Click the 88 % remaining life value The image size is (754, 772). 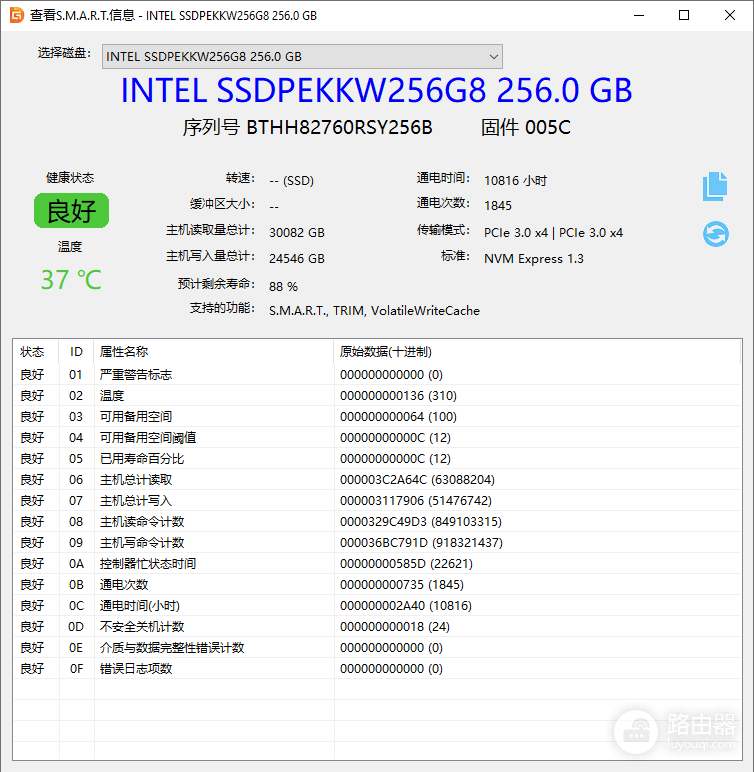pyautogui.click(x=284, y=287)
